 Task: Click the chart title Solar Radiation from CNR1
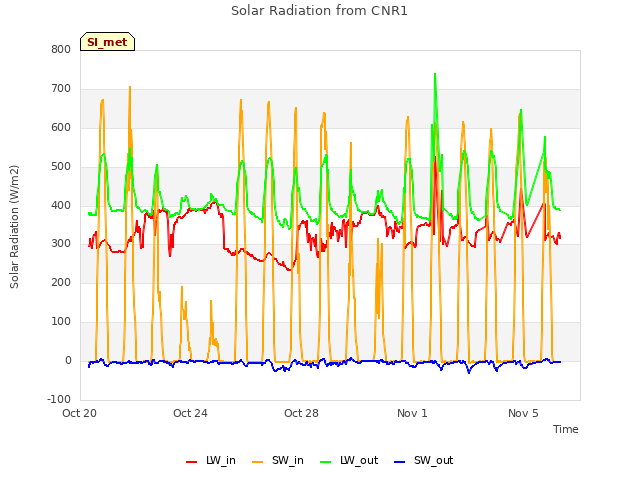pos(319,11)
